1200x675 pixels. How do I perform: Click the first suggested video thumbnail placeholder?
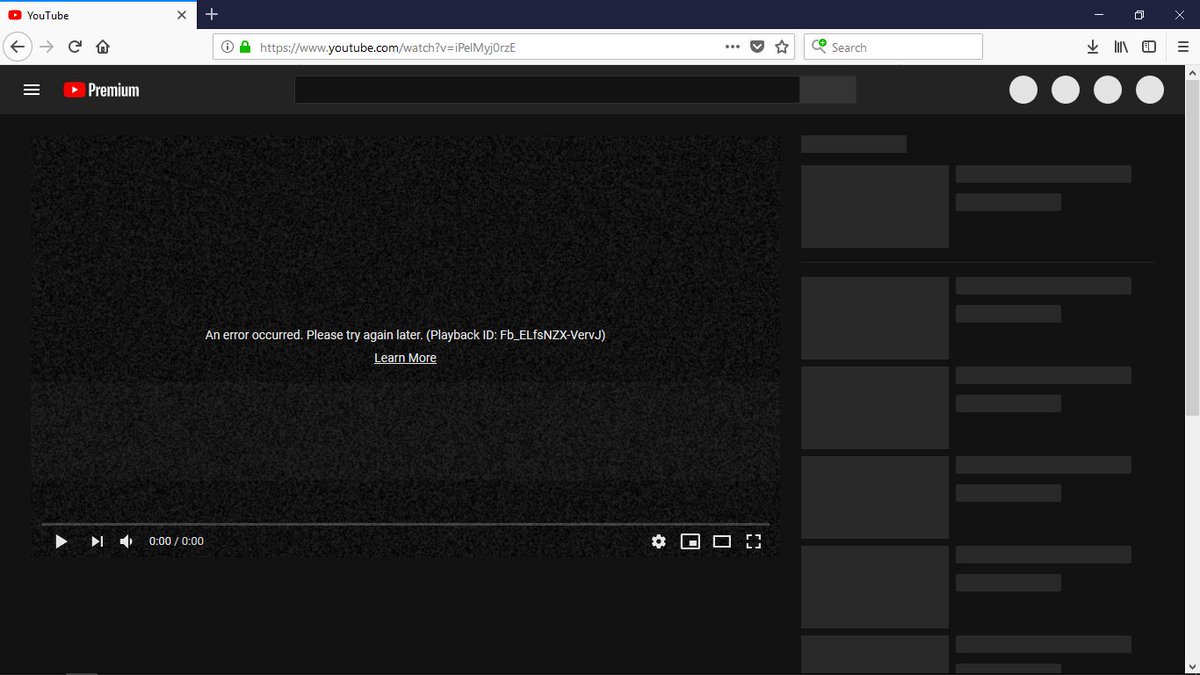(875, 207)
